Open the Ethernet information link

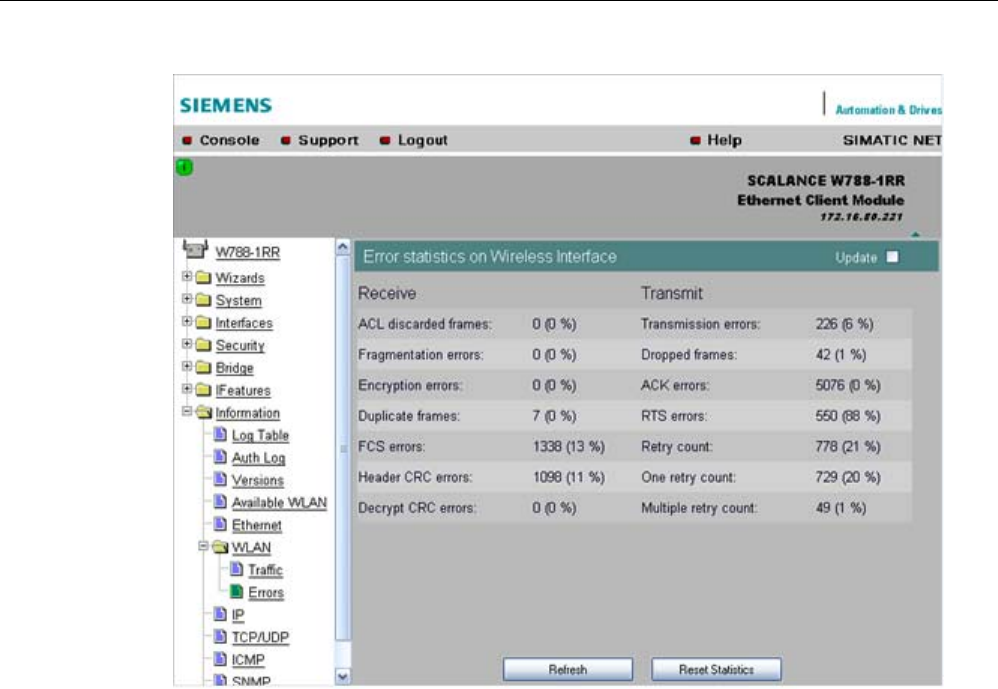257,525
